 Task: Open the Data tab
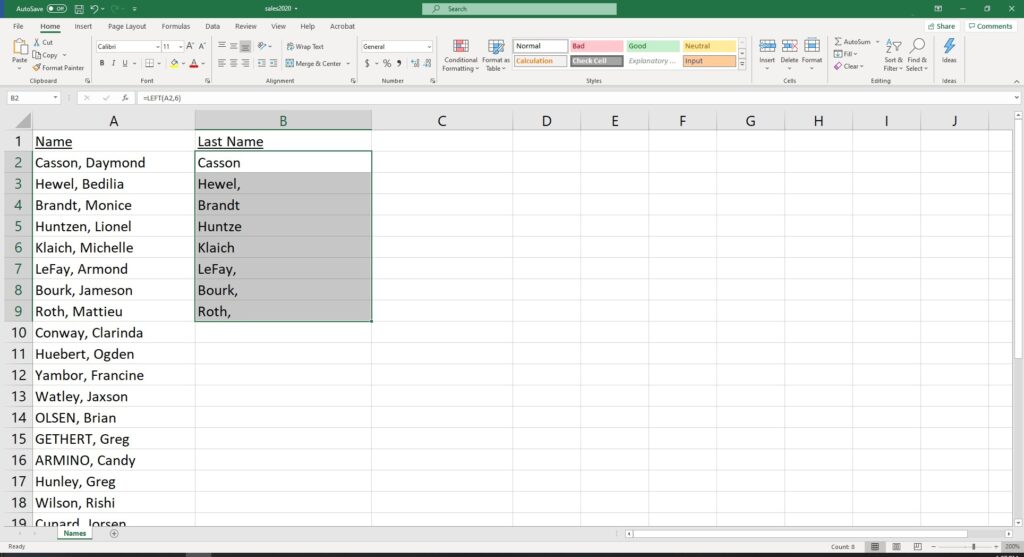click(x=212, y=26)
